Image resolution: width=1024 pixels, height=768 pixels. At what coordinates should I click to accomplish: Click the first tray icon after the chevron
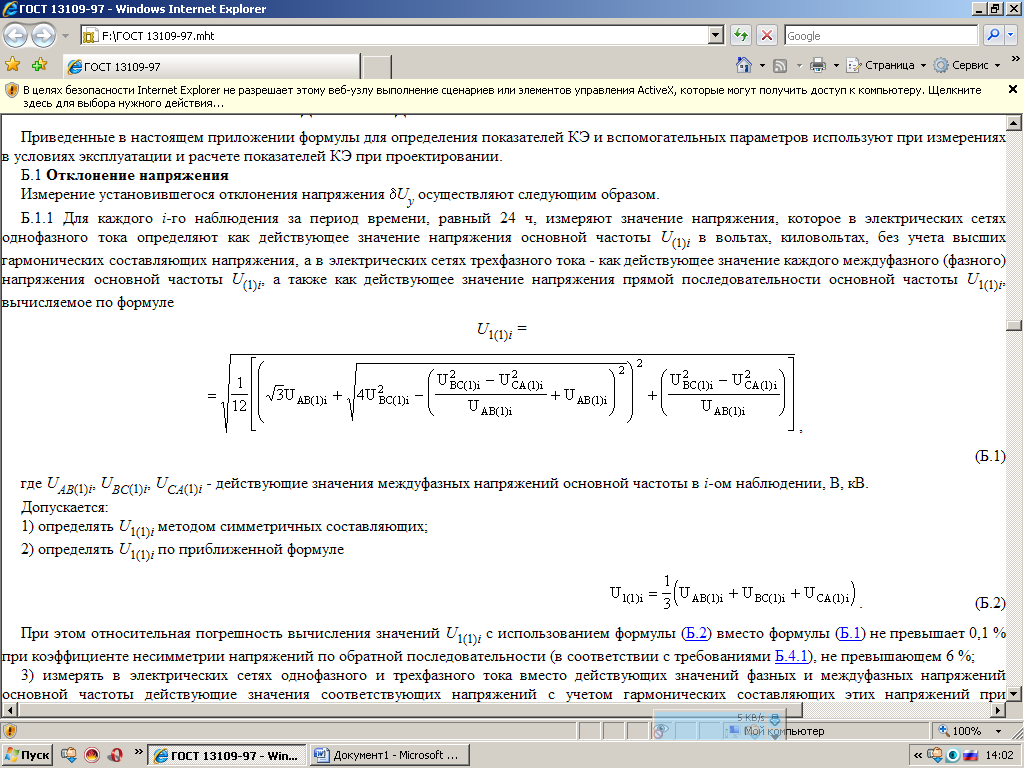pos(935,755)
